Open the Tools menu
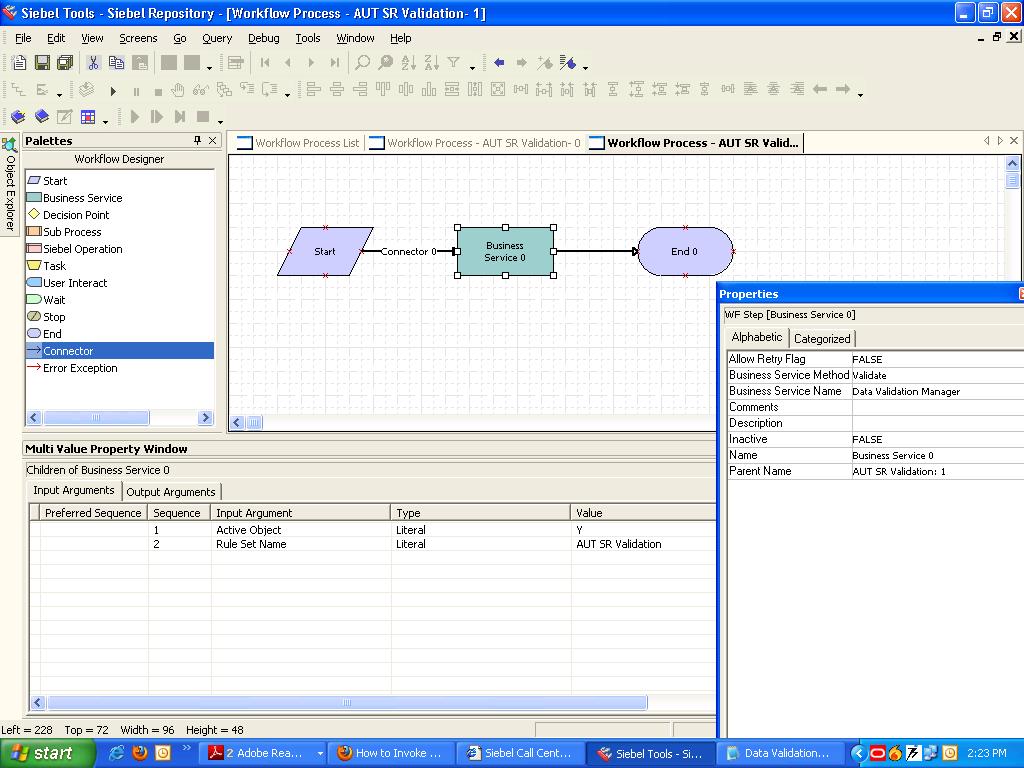 pyautogui.click(x=308, y=38)
